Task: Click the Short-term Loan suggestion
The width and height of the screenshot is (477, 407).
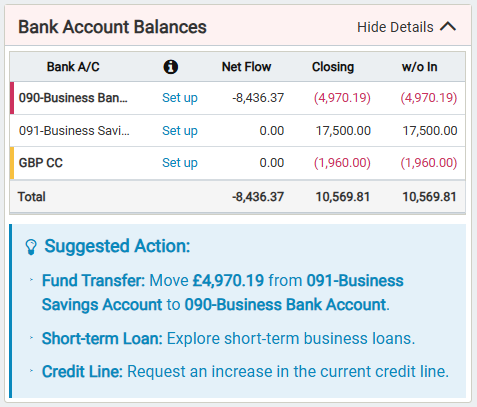Action: tap(228, 339)
